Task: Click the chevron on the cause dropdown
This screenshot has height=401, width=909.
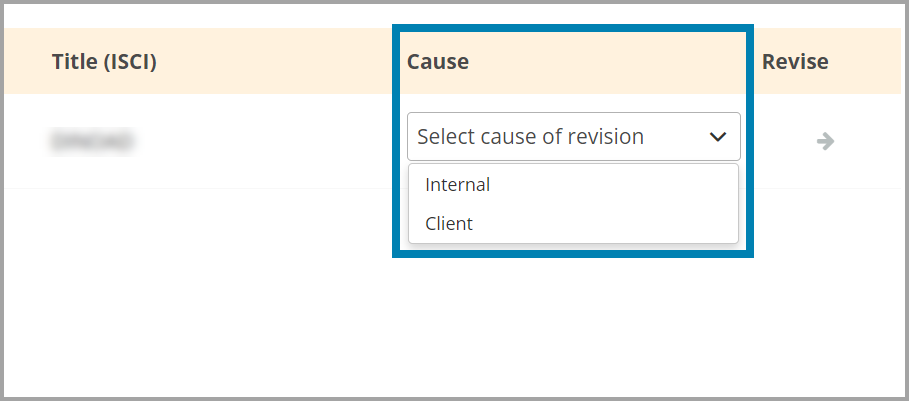Action: point(717,137)
